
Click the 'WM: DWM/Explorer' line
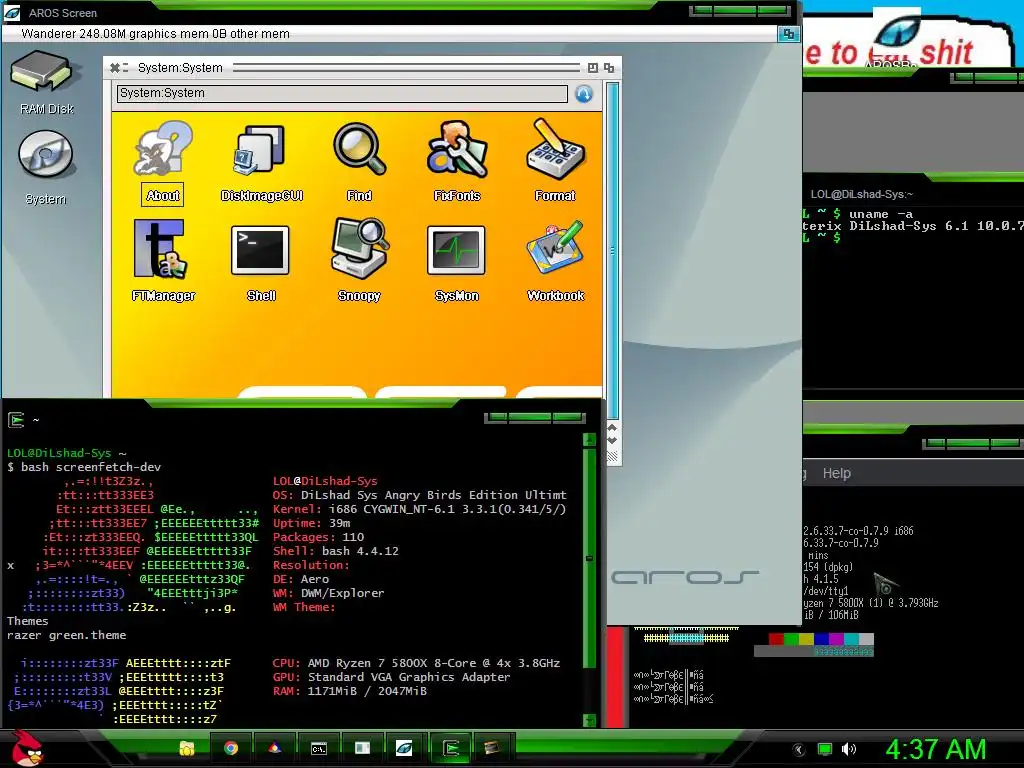click(328, 593)
